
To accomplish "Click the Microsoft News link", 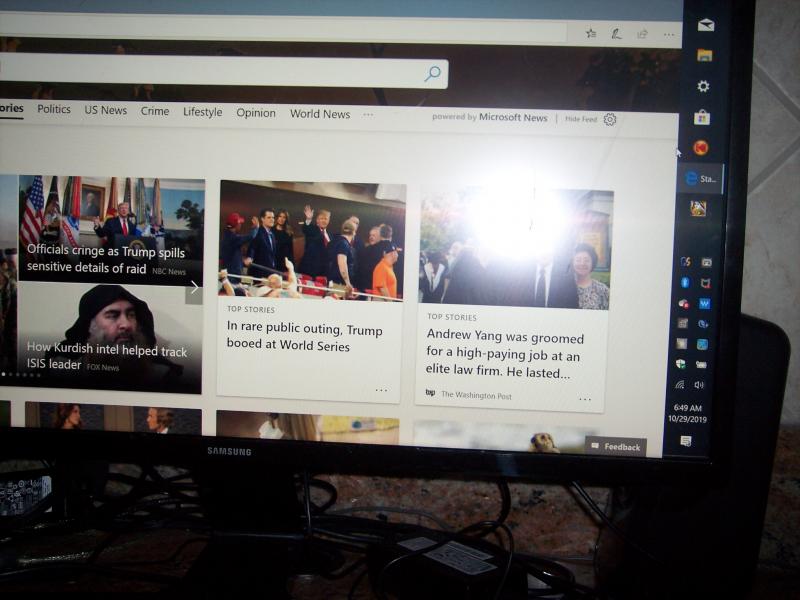I will 513,117.
